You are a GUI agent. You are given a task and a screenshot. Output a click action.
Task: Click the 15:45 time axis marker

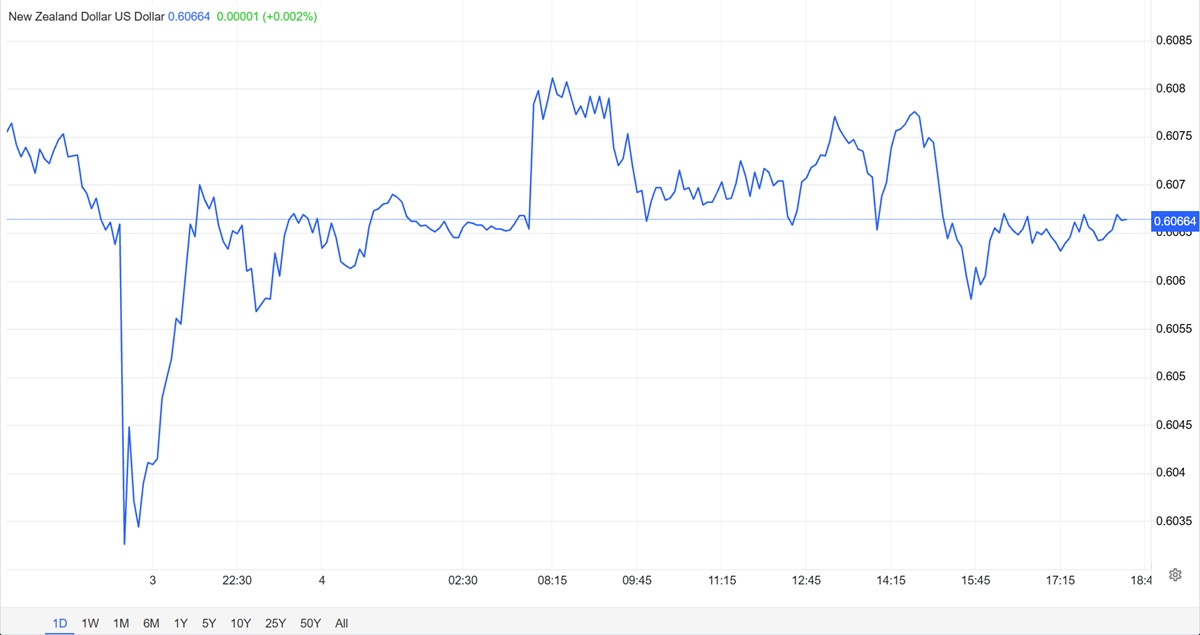pos(975,580)
